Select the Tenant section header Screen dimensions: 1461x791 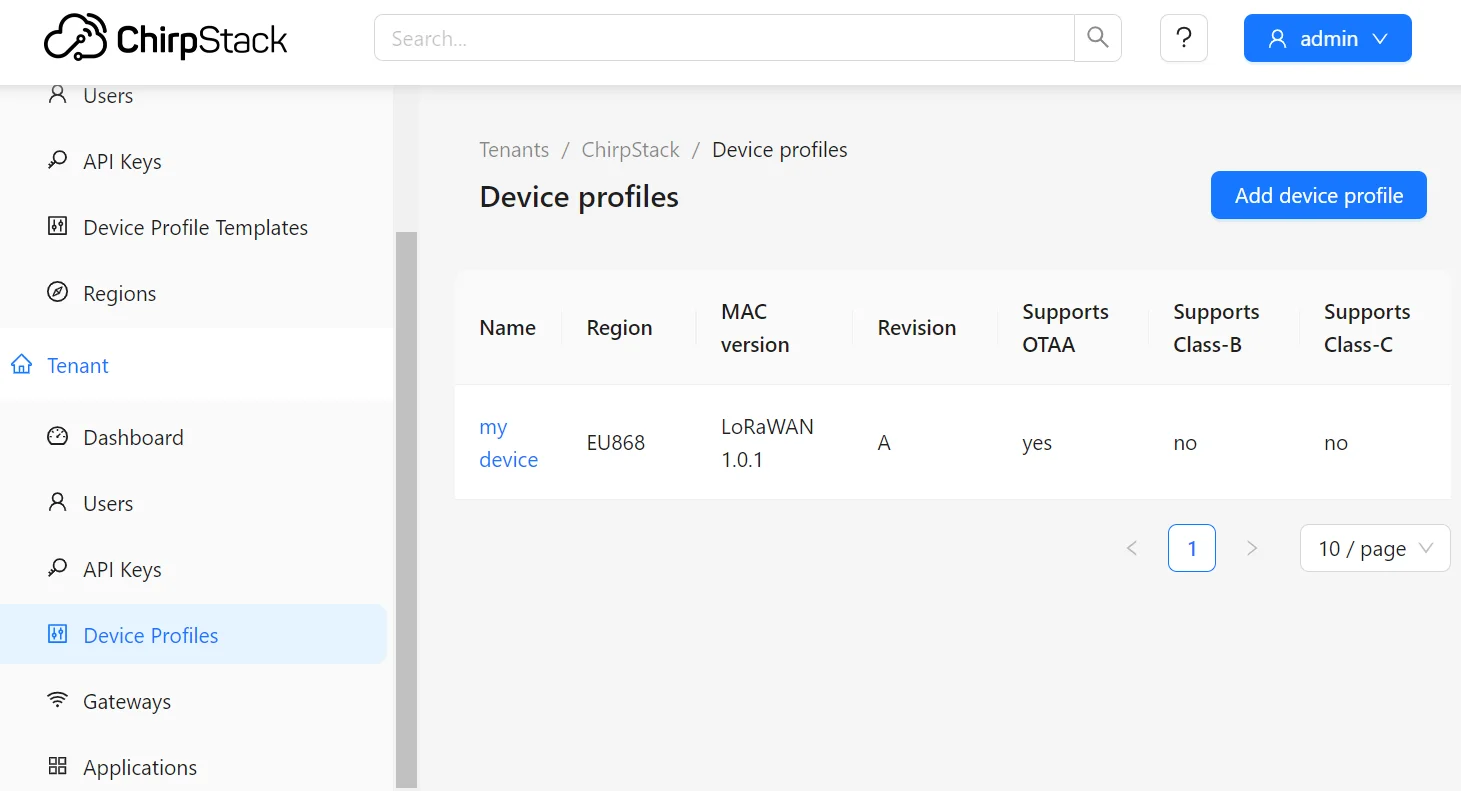pos(197,365)
